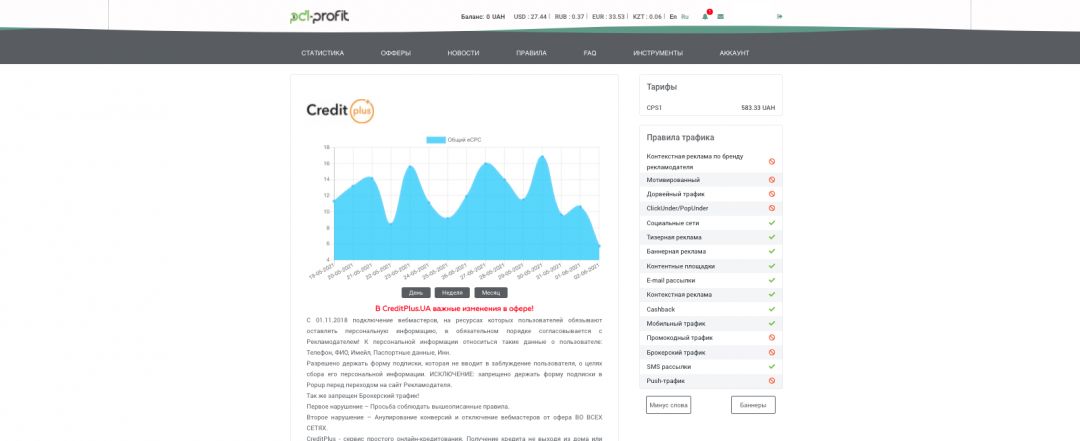The height and width of the screenshot is (441, 1080).
Task: Click prohibited icon for ClickUnder/PopUnder
Action: 771,208
